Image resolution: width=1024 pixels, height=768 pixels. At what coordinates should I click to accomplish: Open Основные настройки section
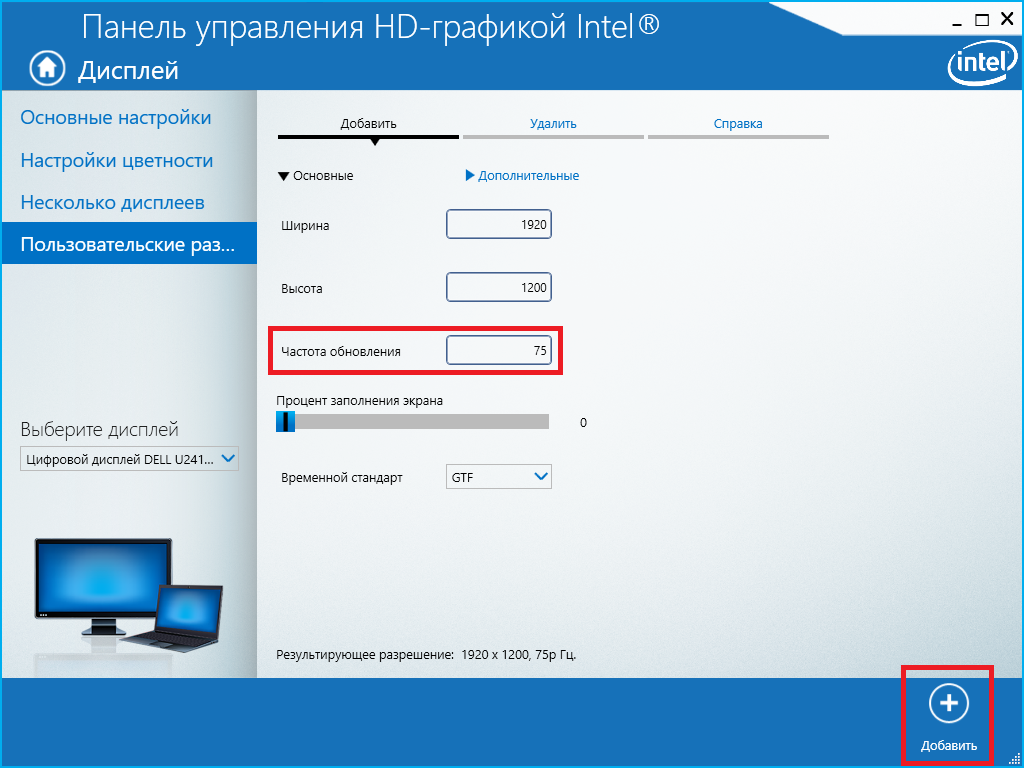(116, 118)
